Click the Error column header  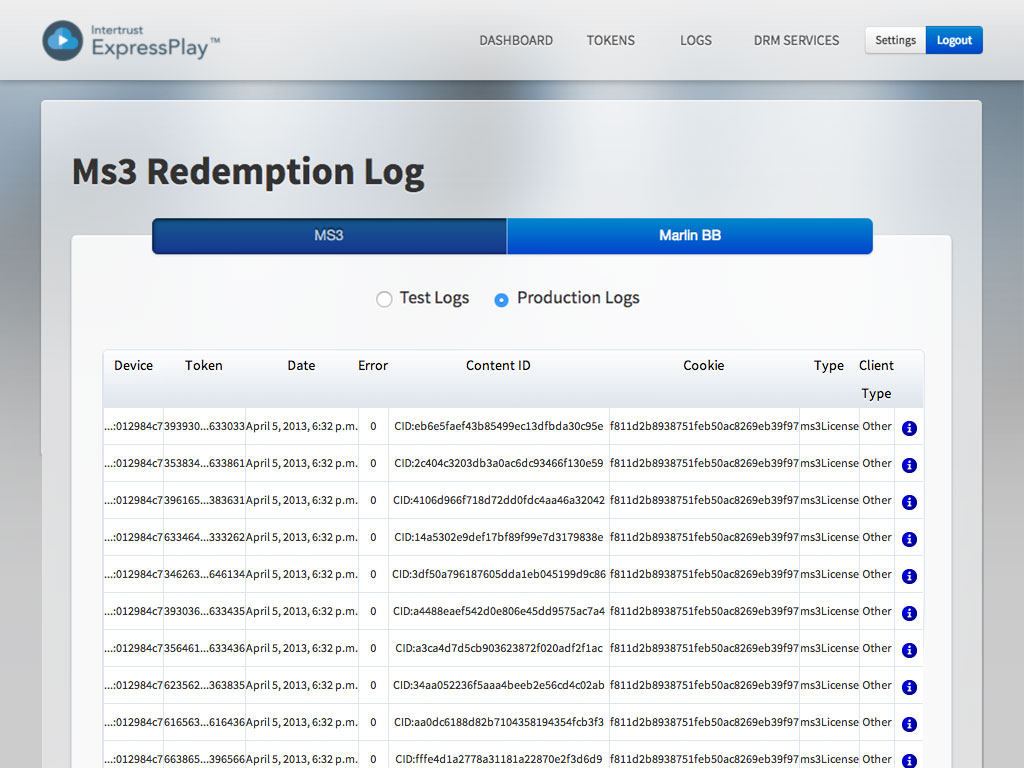click(x=373, y=366)
